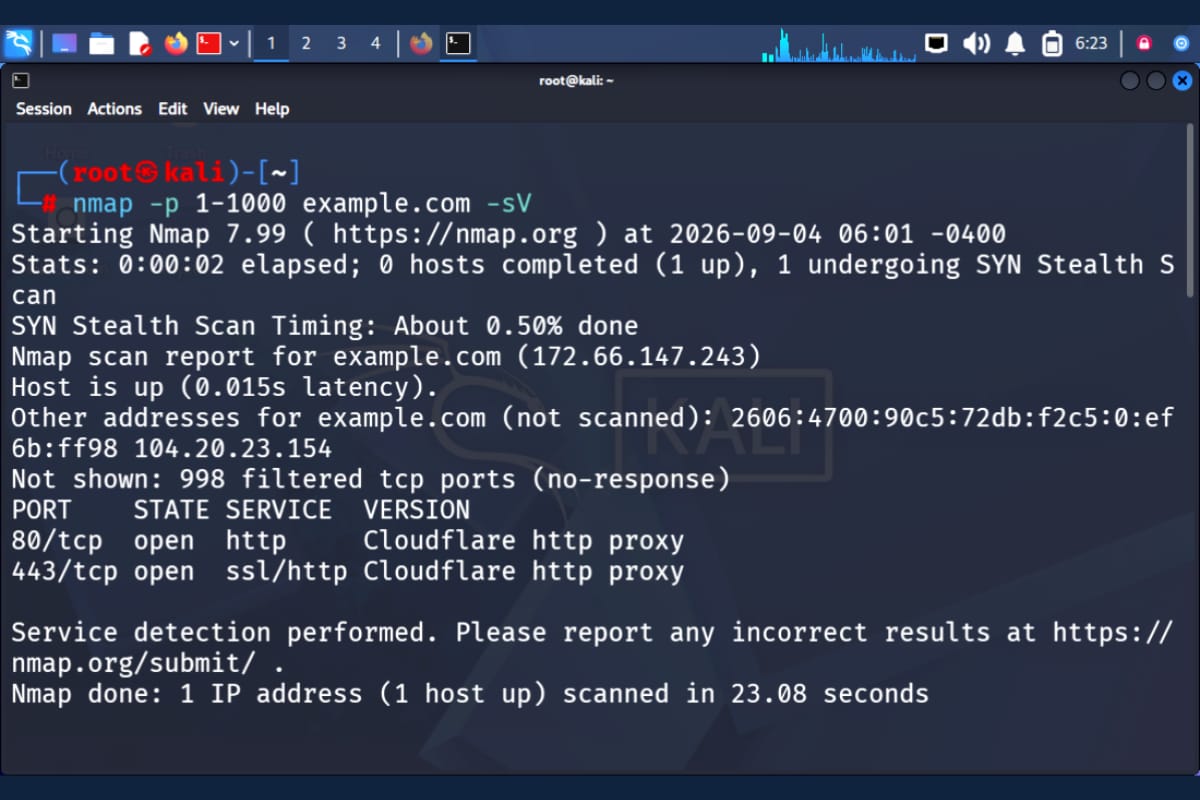
Task: Switch to workspace 4
Action: [x=376, y=43]
